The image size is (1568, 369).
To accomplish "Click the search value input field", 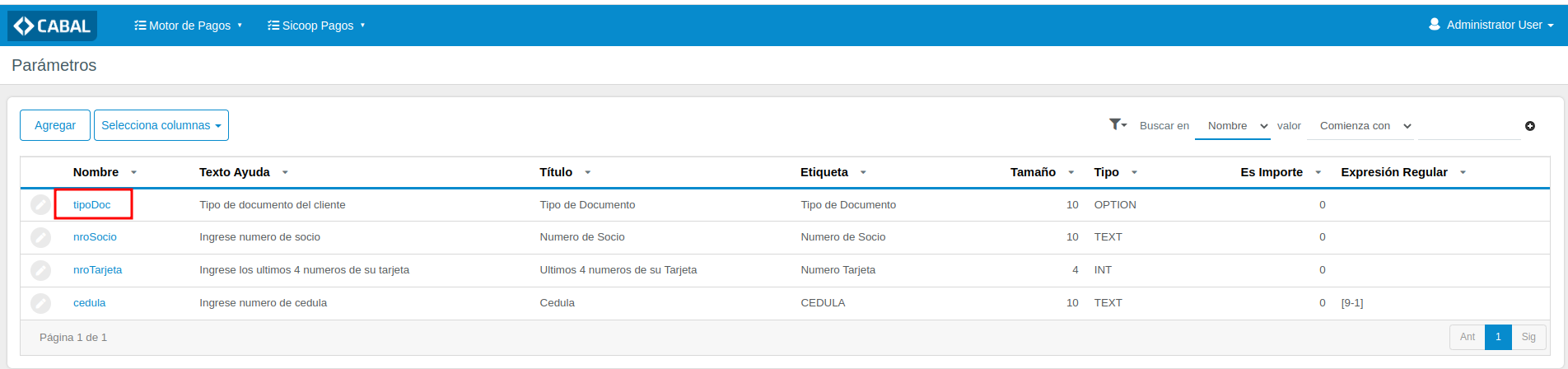I will pos(1469,126).
